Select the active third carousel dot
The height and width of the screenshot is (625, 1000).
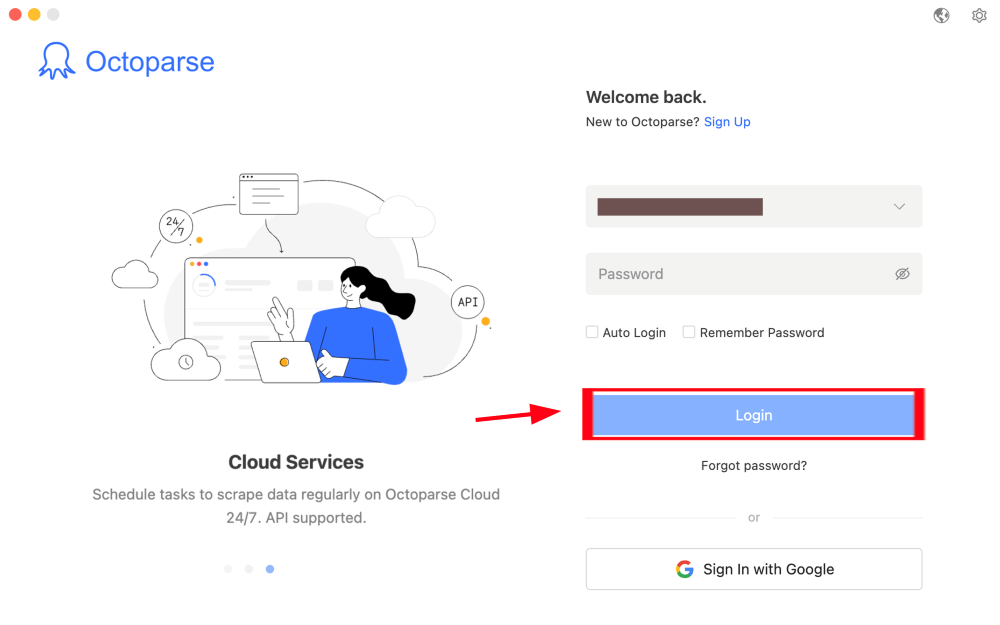click(270, 569)
